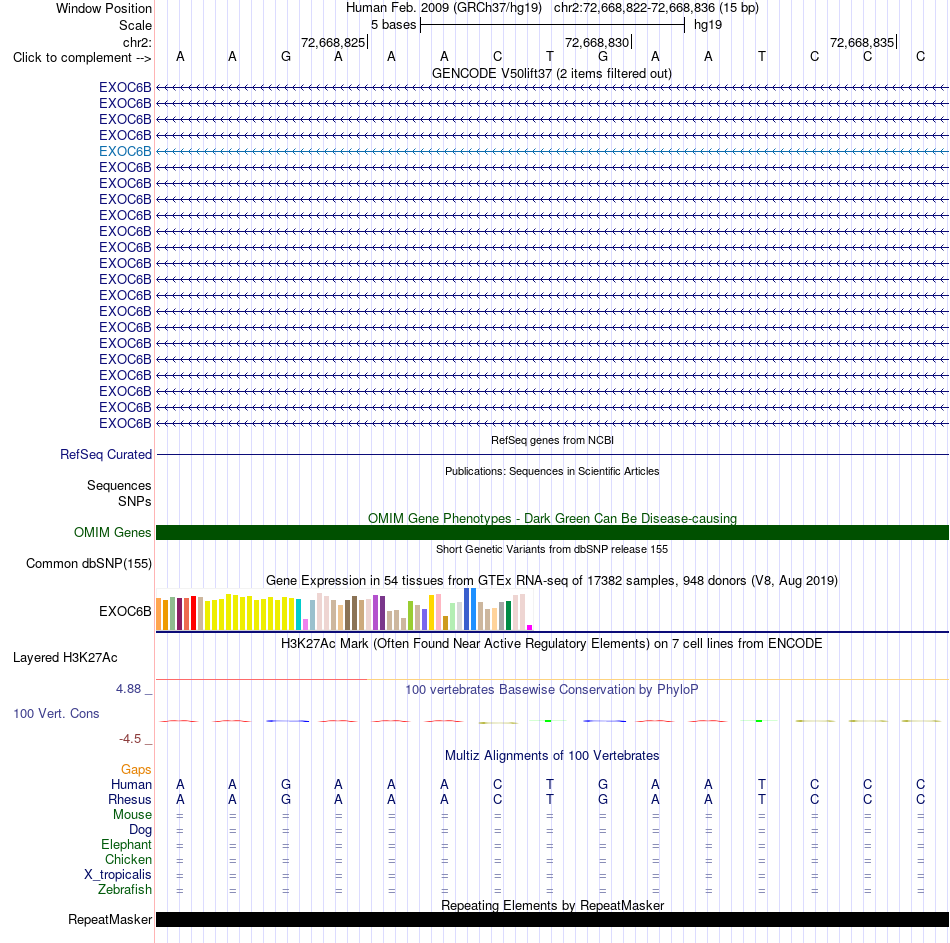The image size is (950, 943).
Task: Select the Mouse alignment row label
Action: point(132,815)
